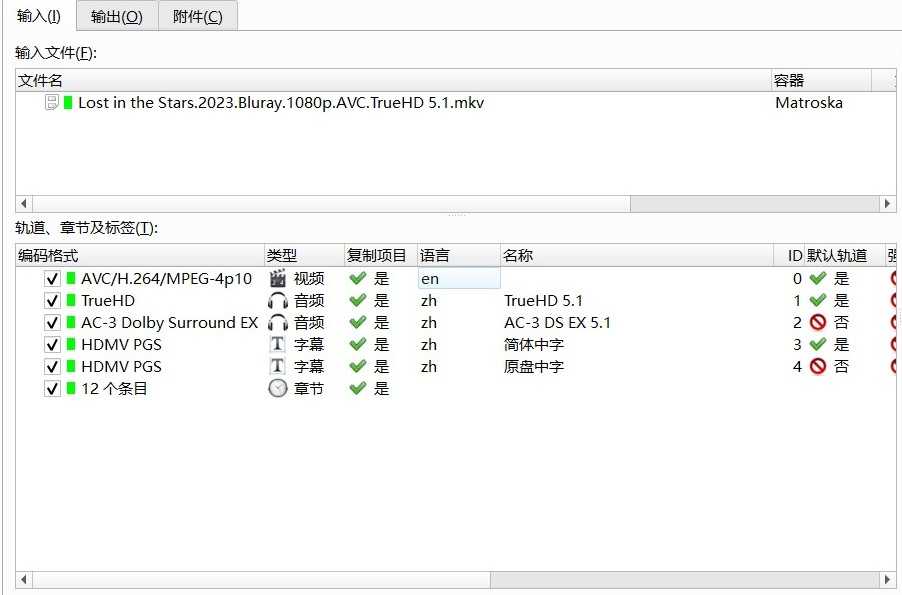
Task: Select the Lost in the Stars mkv file row
Action: tap(456, 103)
